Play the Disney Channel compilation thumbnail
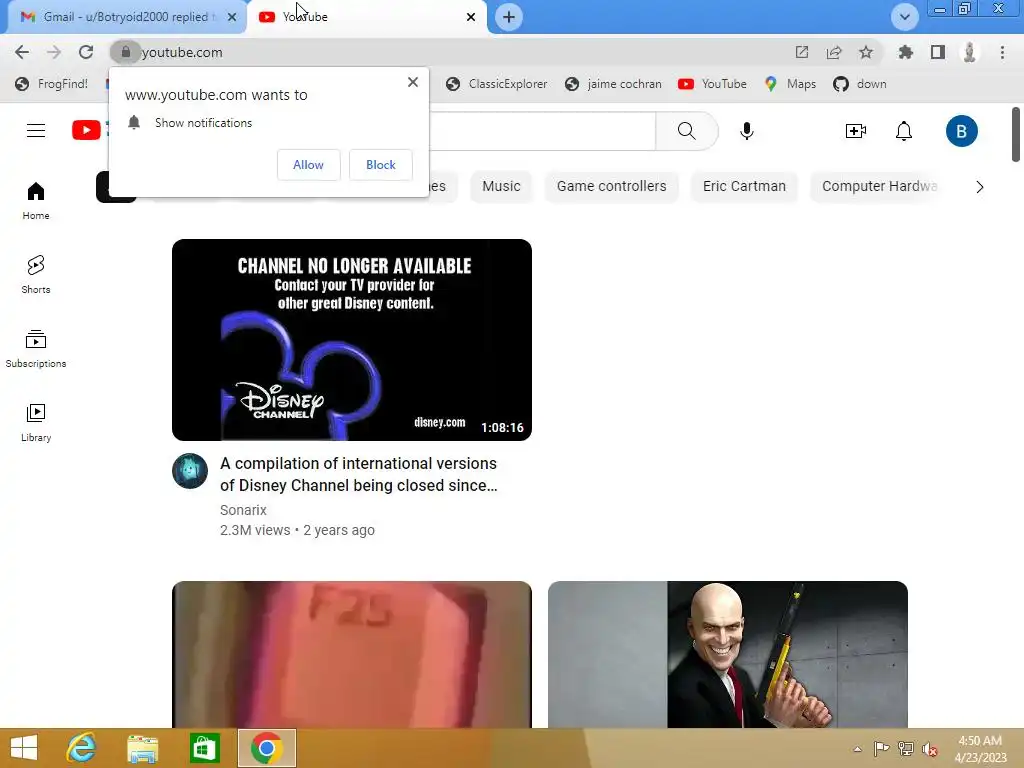 tap(352, 340)
